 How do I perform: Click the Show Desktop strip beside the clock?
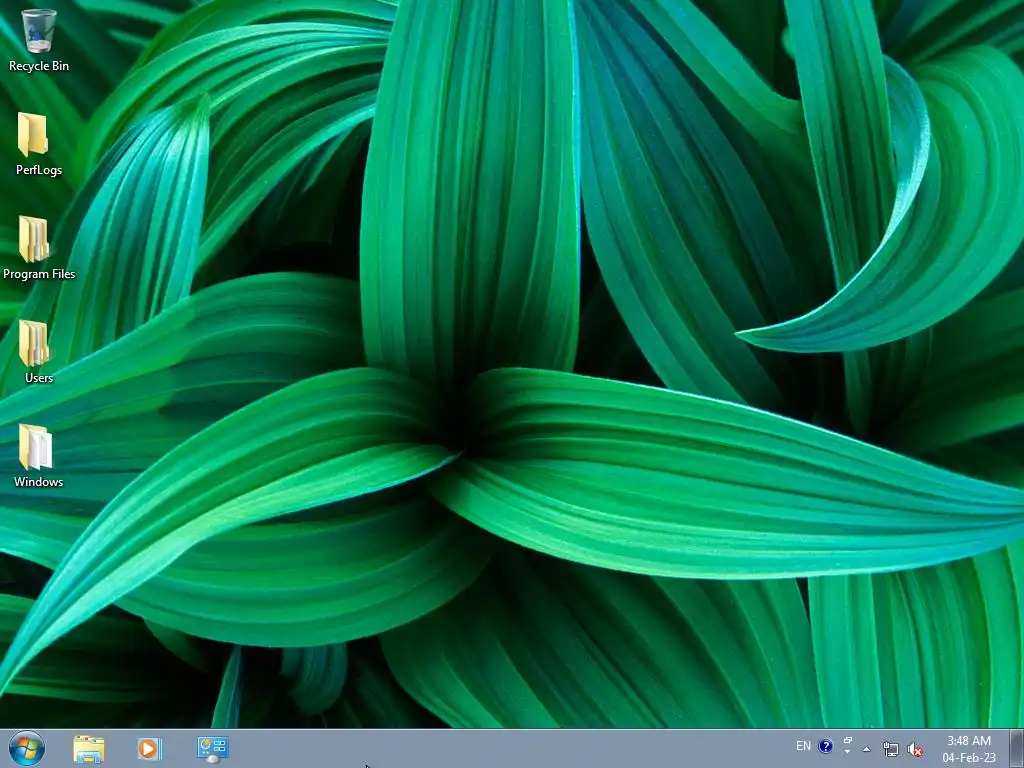[1017, 749]
